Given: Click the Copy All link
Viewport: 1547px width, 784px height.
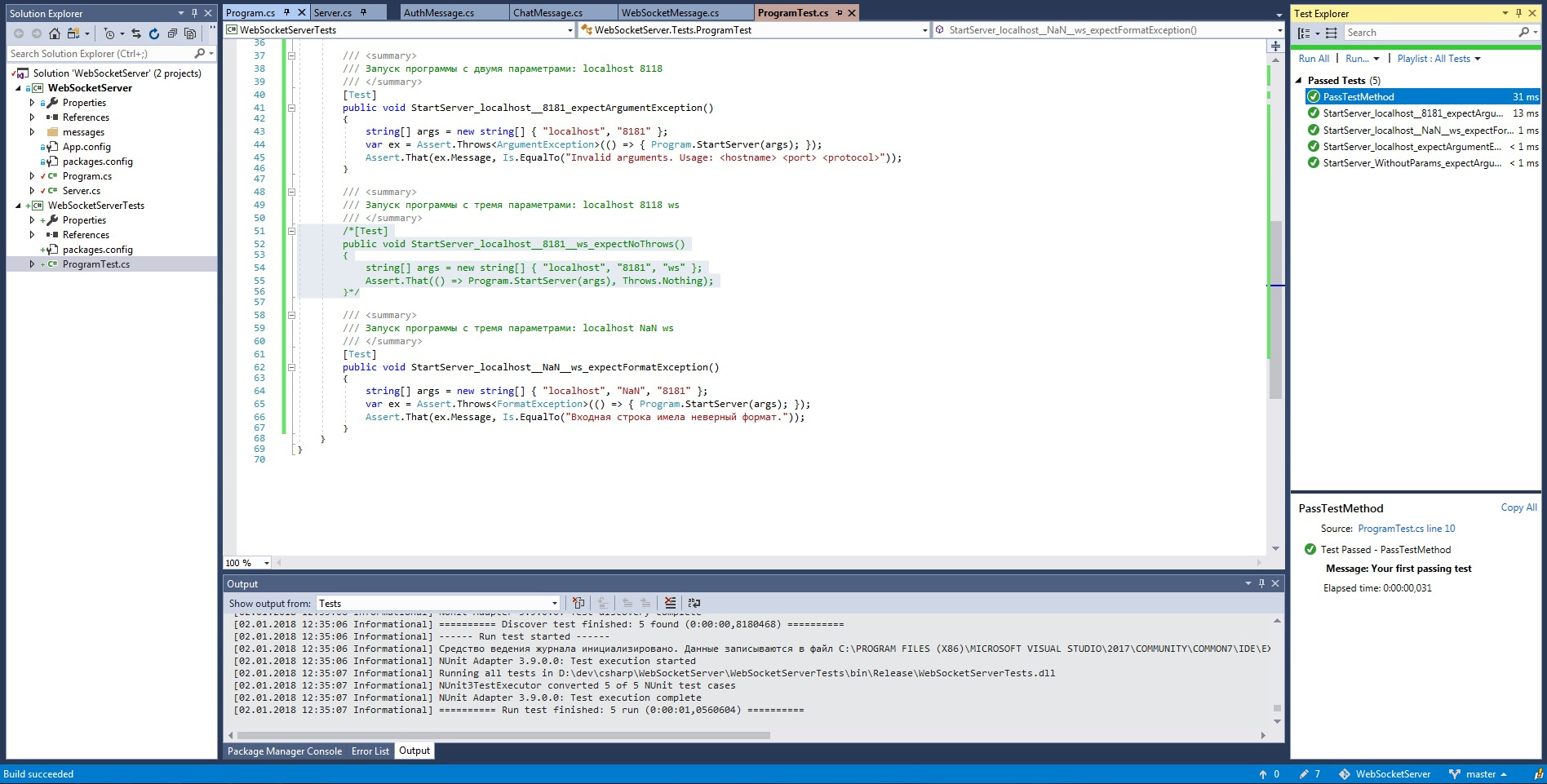Looking at the screenshot, I should click(1518, 507).
